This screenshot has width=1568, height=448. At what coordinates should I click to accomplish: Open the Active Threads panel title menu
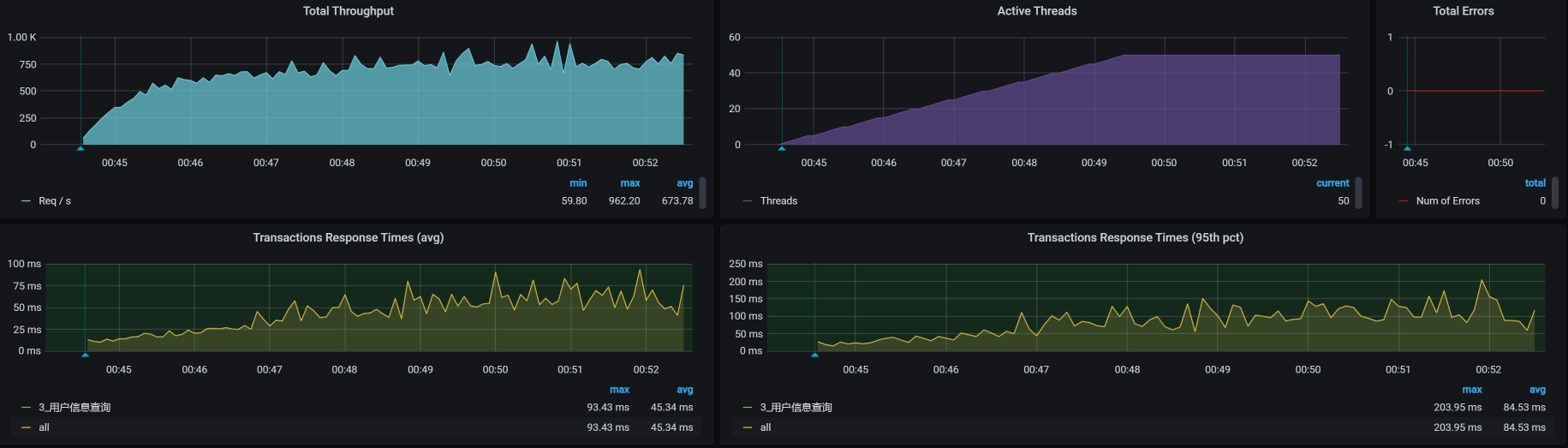click(1036, 11)
